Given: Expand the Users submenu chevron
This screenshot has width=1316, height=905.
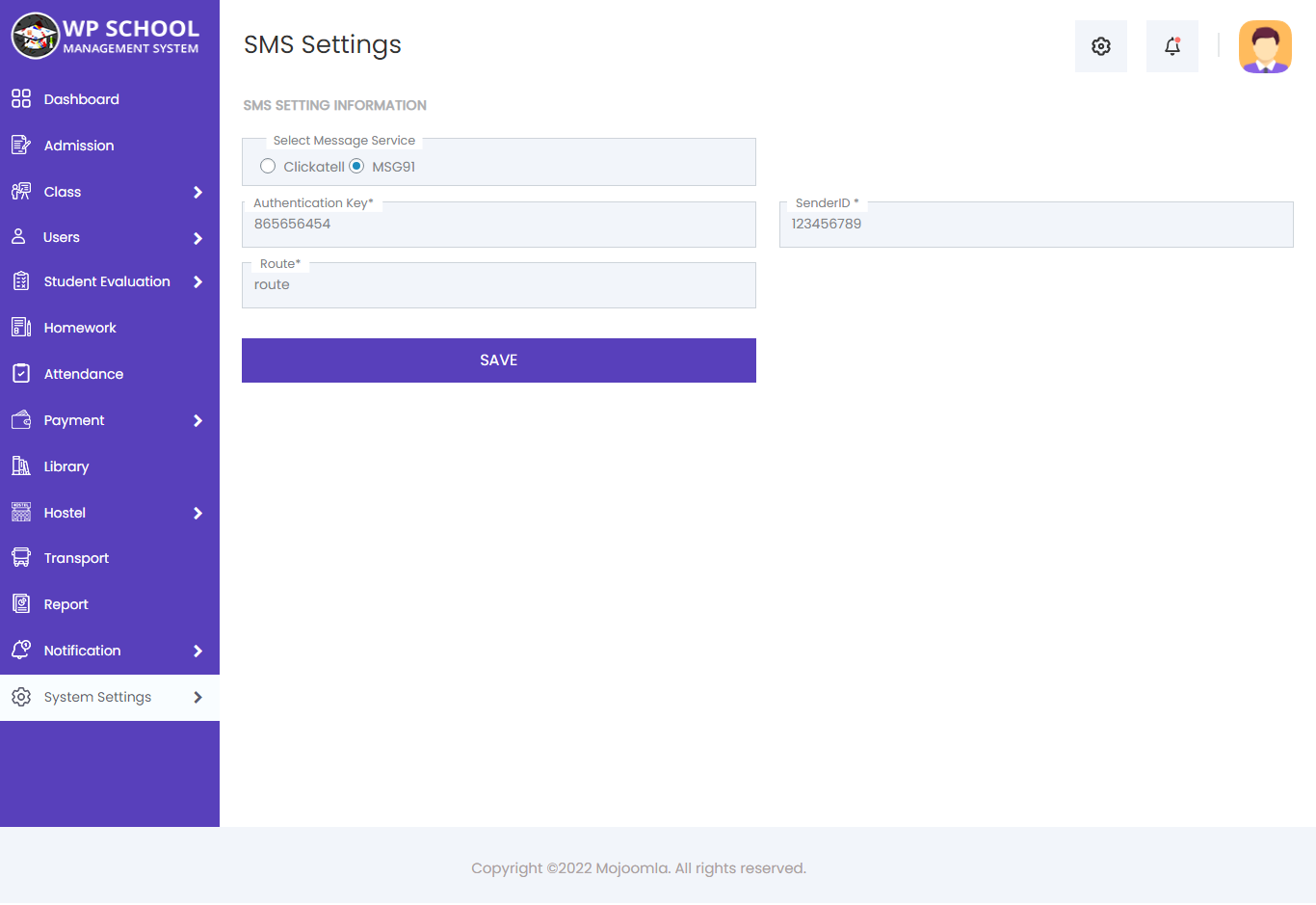Looking at the screenshot, I should click(x=197, y=238).
